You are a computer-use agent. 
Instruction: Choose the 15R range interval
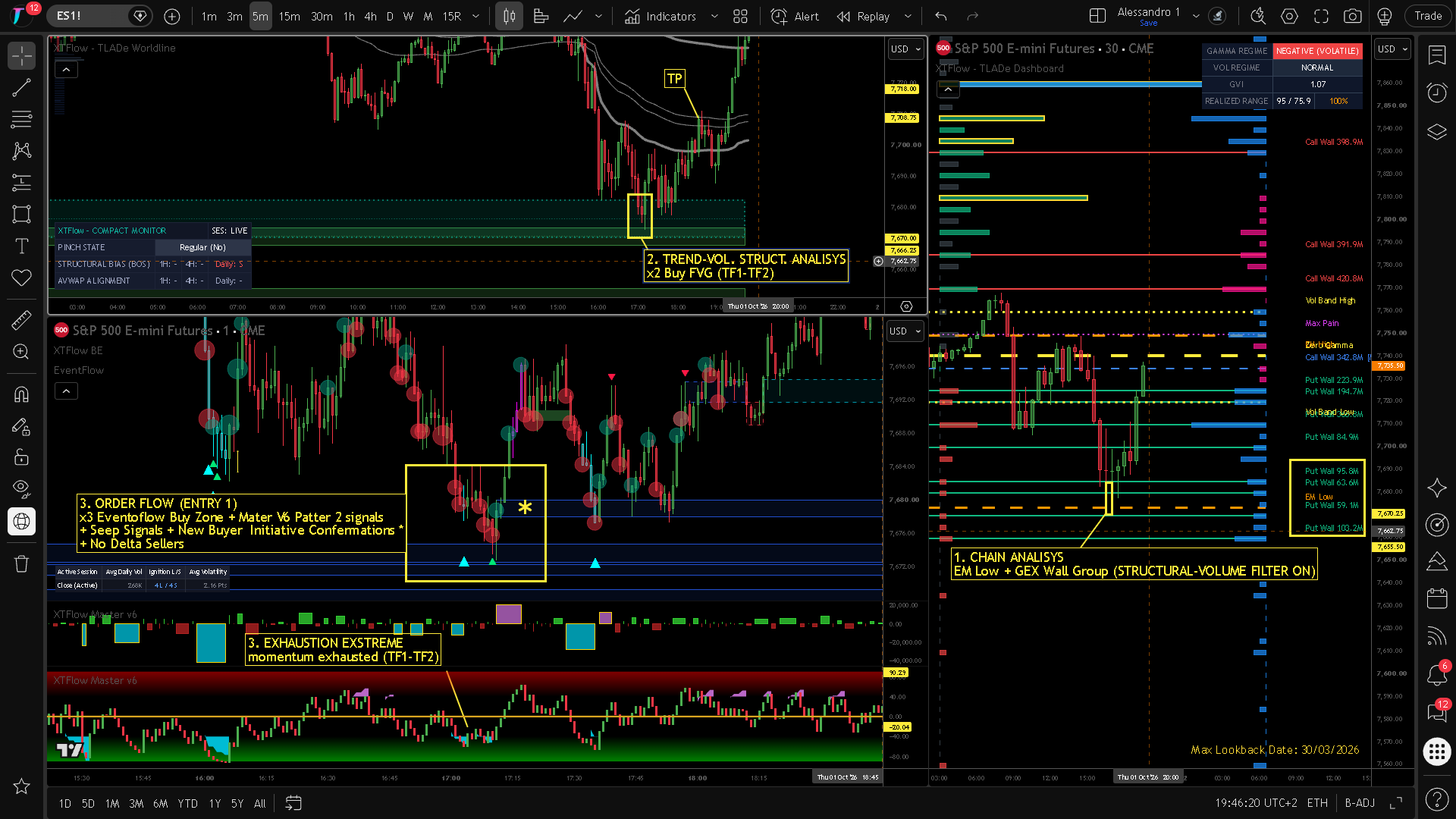click(x=452, y=16)
